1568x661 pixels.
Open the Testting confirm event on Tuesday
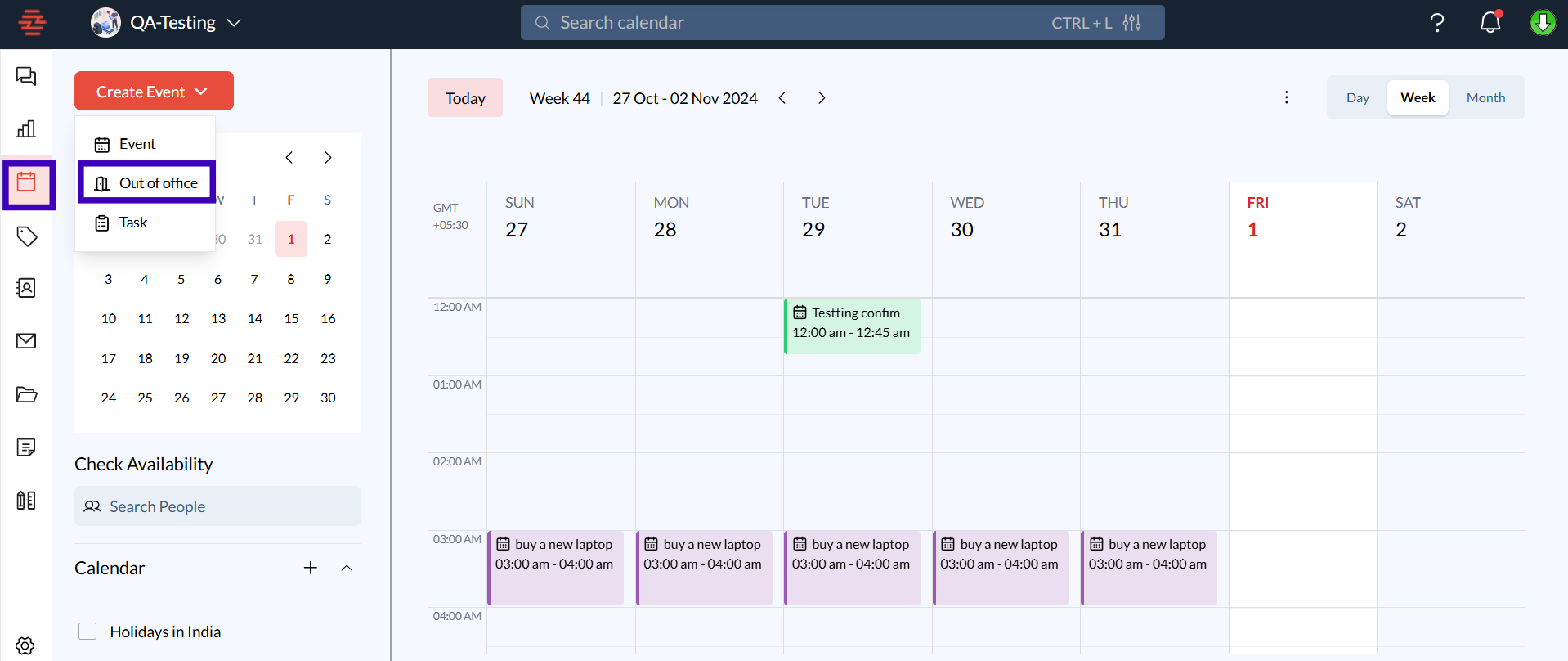tap(852, 323)
